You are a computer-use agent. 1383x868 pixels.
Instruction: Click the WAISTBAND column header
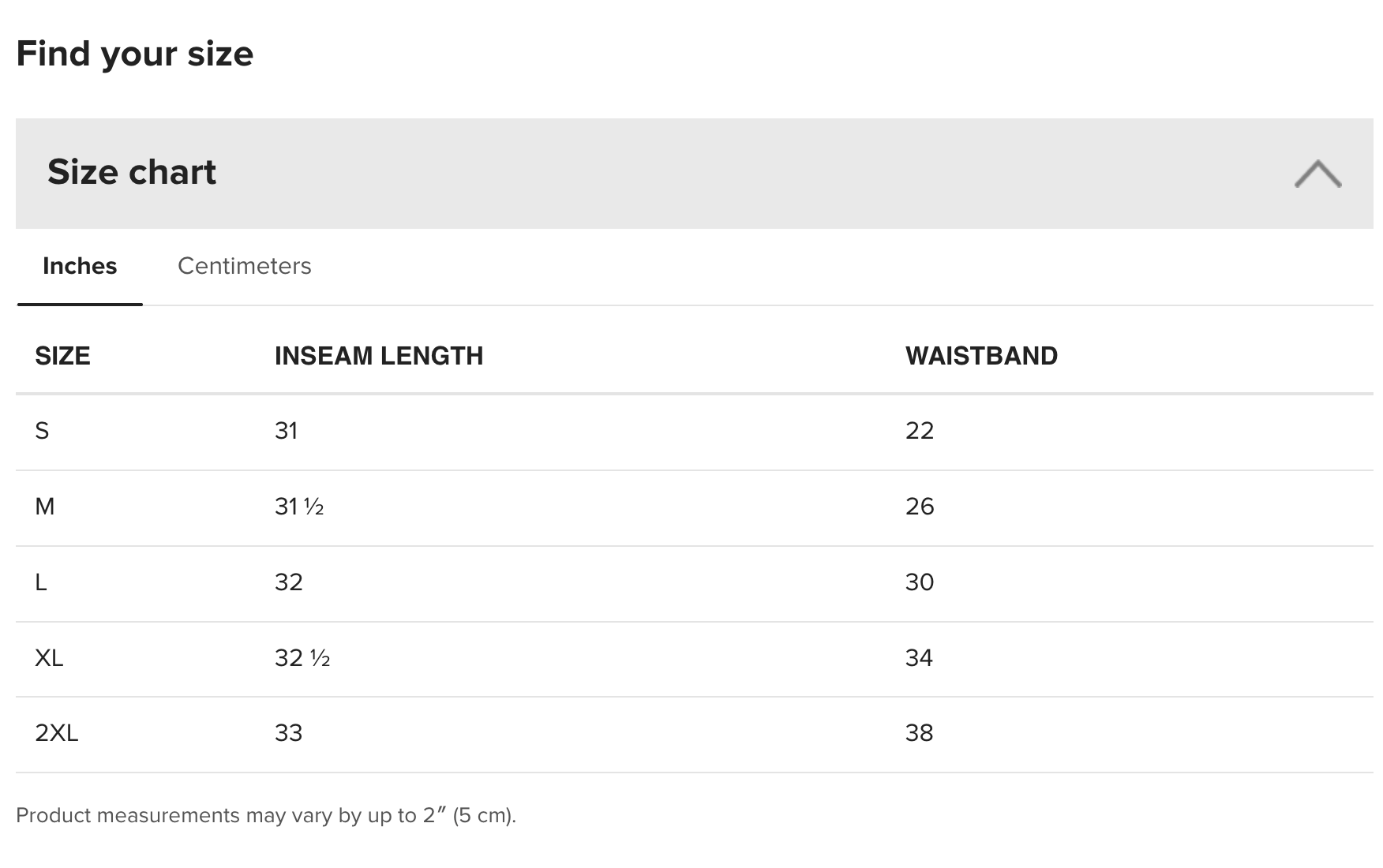(981, 356)
